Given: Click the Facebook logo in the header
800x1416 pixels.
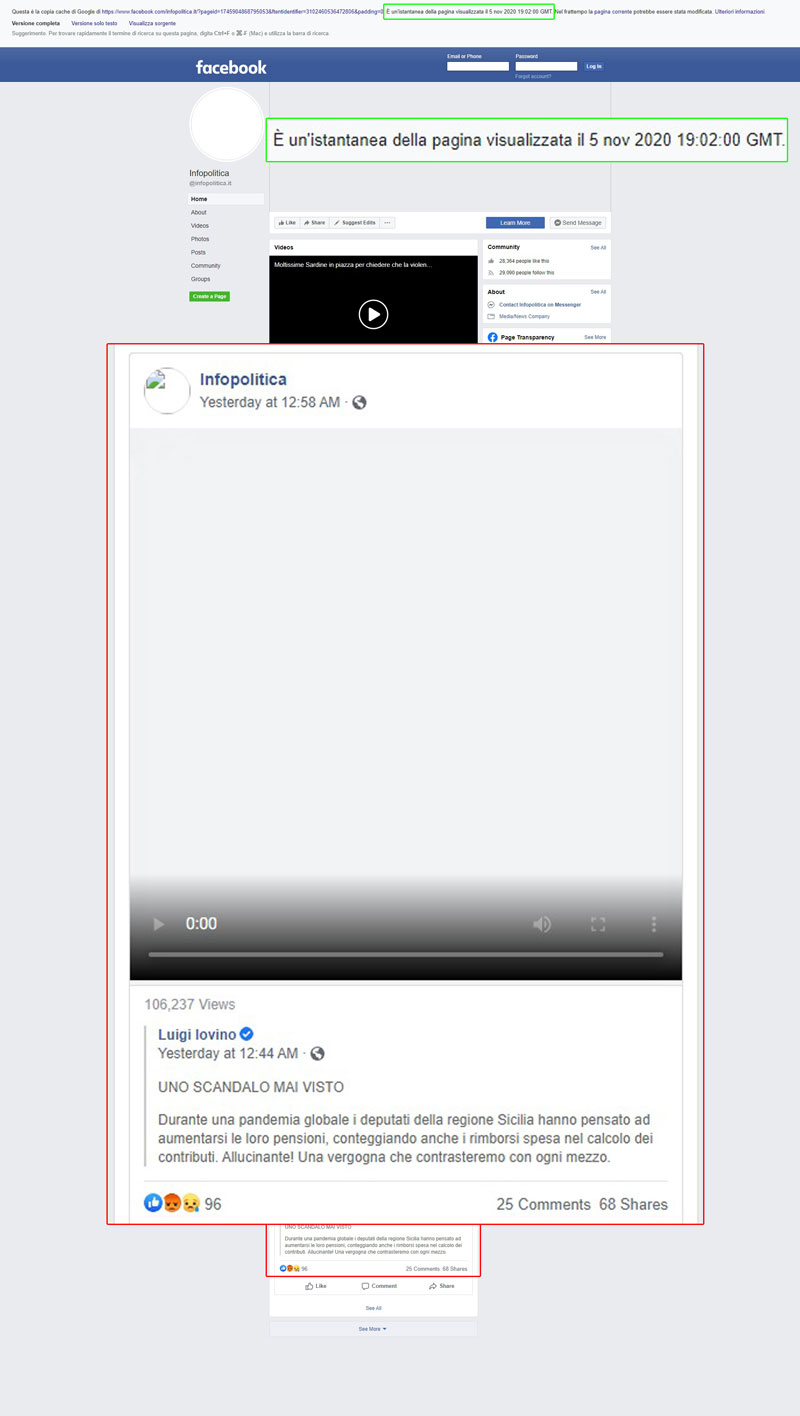Looking at the screenshot, I should [x=231, y=67].
